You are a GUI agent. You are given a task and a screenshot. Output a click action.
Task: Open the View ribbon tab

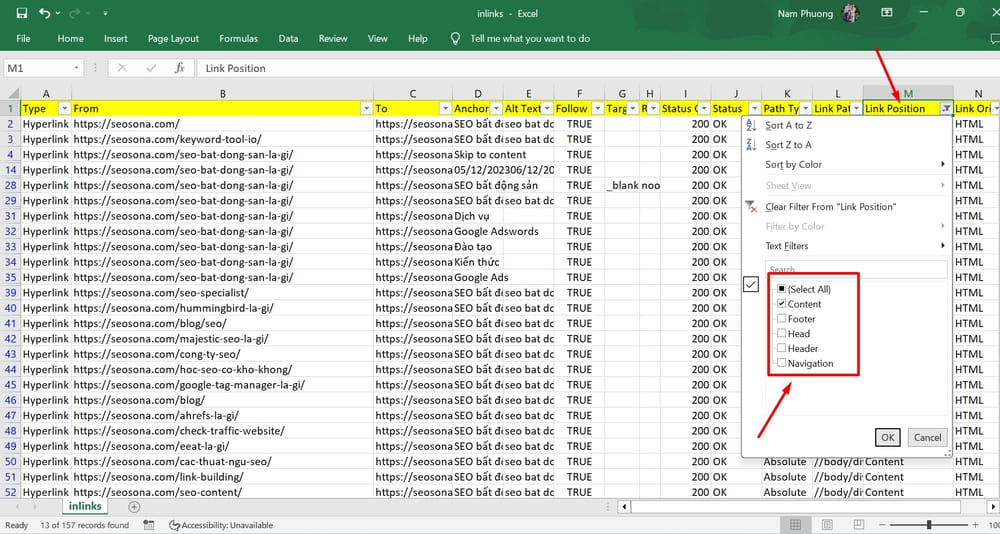tap(378, 38)
